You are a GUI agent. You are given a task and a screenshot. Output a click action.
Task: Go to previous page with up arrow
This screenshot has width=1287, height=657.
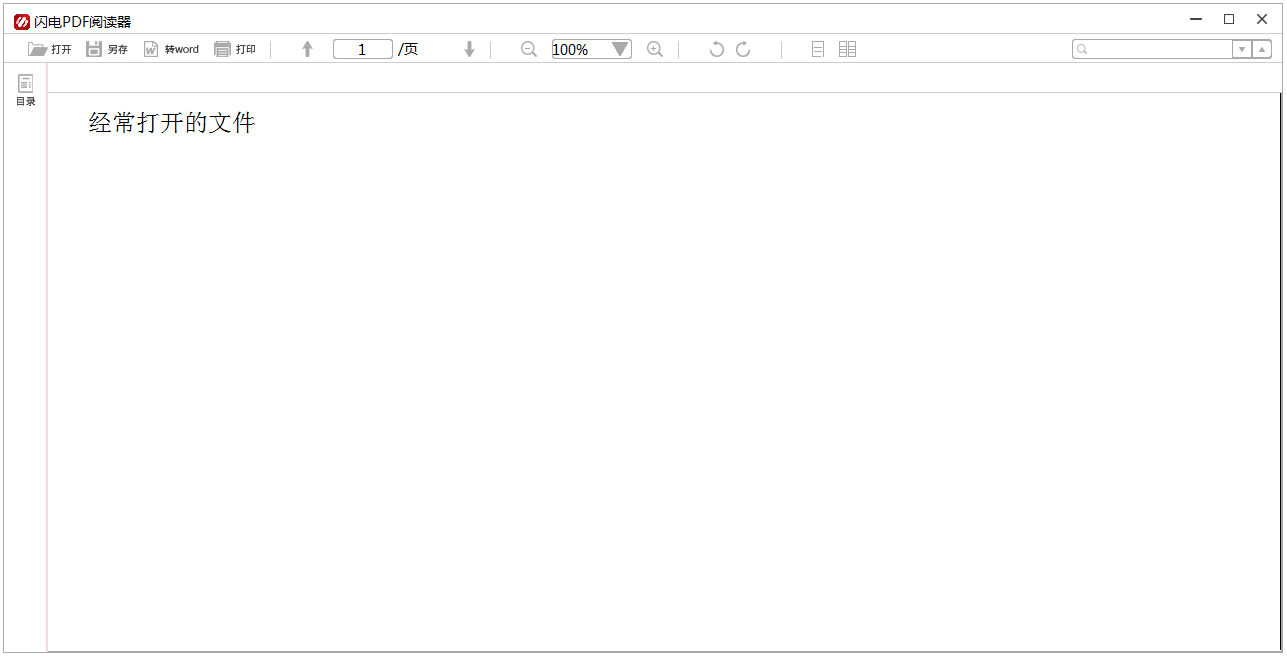[x=308, y=49]
